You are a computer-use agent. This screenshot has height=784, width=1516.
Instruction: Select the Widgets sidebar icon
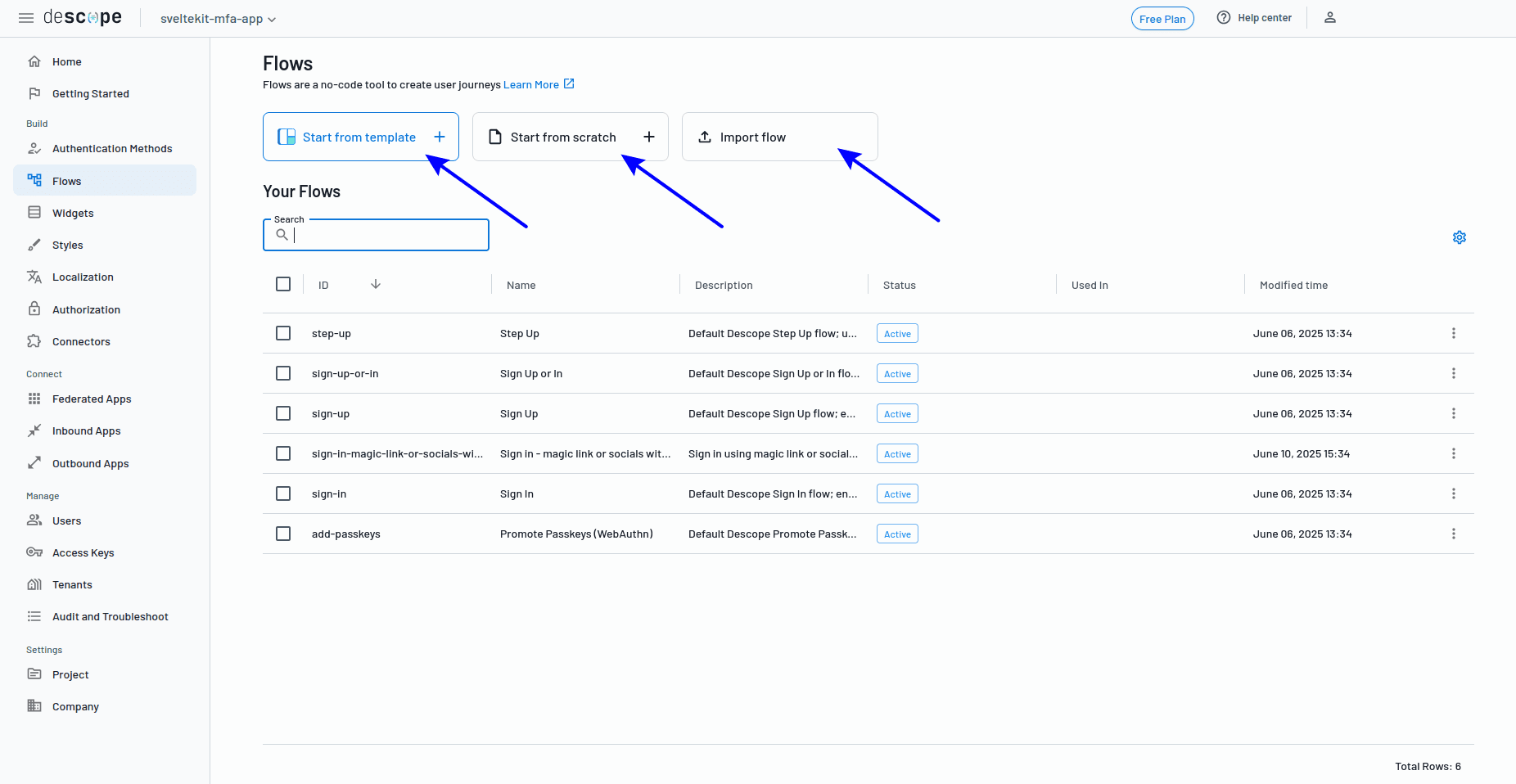(34, 212)
